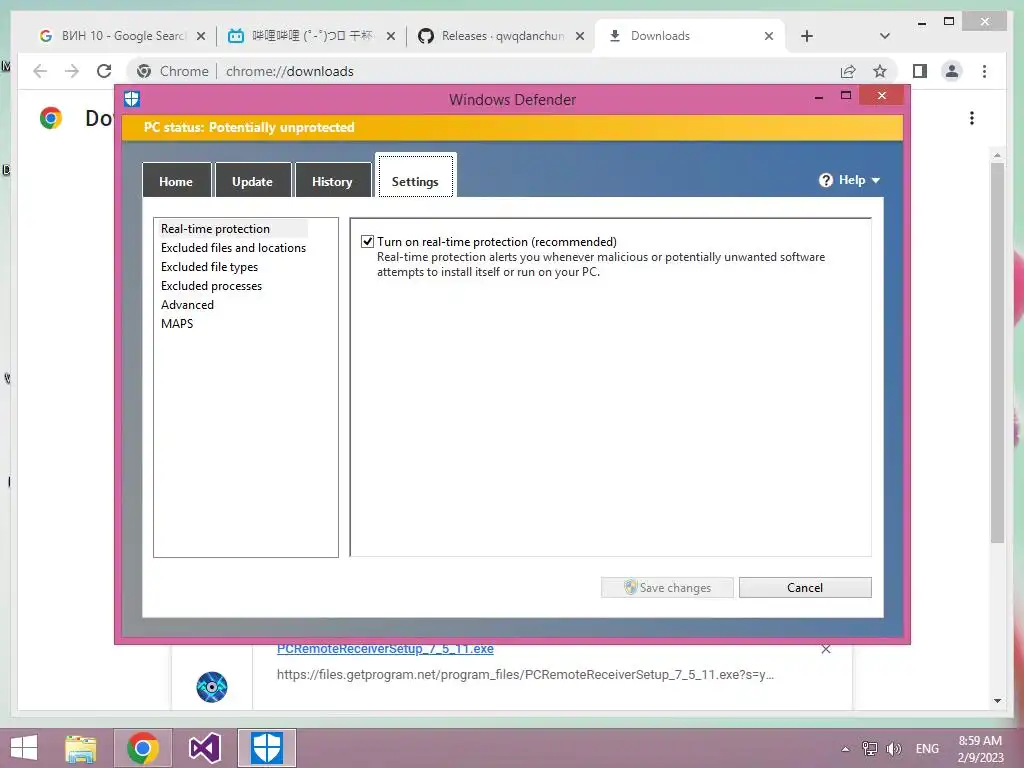Close the bilibili browser tab

pos(391,37)
